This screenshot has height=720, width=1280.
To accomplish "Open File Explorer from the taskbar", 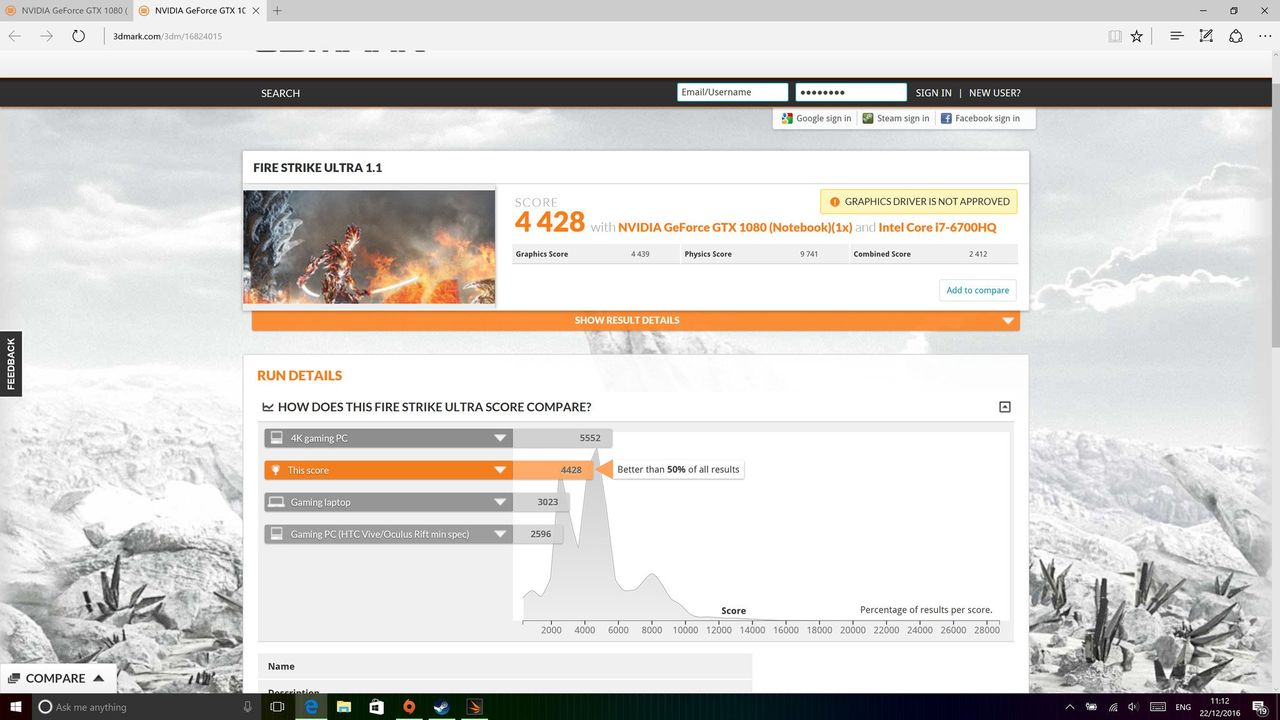I will tap(344, 707).
